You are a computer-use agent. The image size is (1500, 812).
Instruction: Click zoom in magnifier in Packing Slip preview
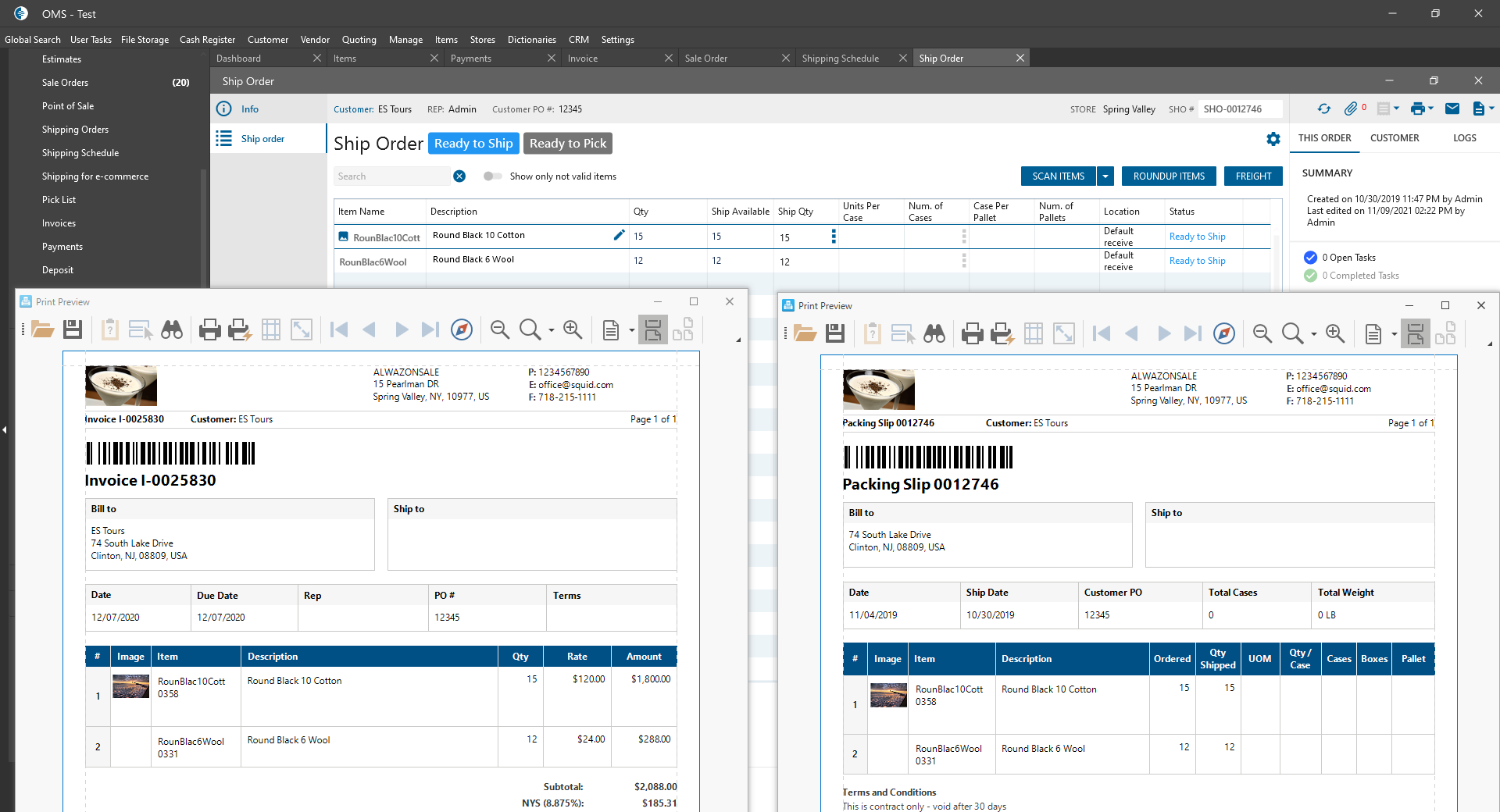pyautogui.click(x=1335, y=334)
